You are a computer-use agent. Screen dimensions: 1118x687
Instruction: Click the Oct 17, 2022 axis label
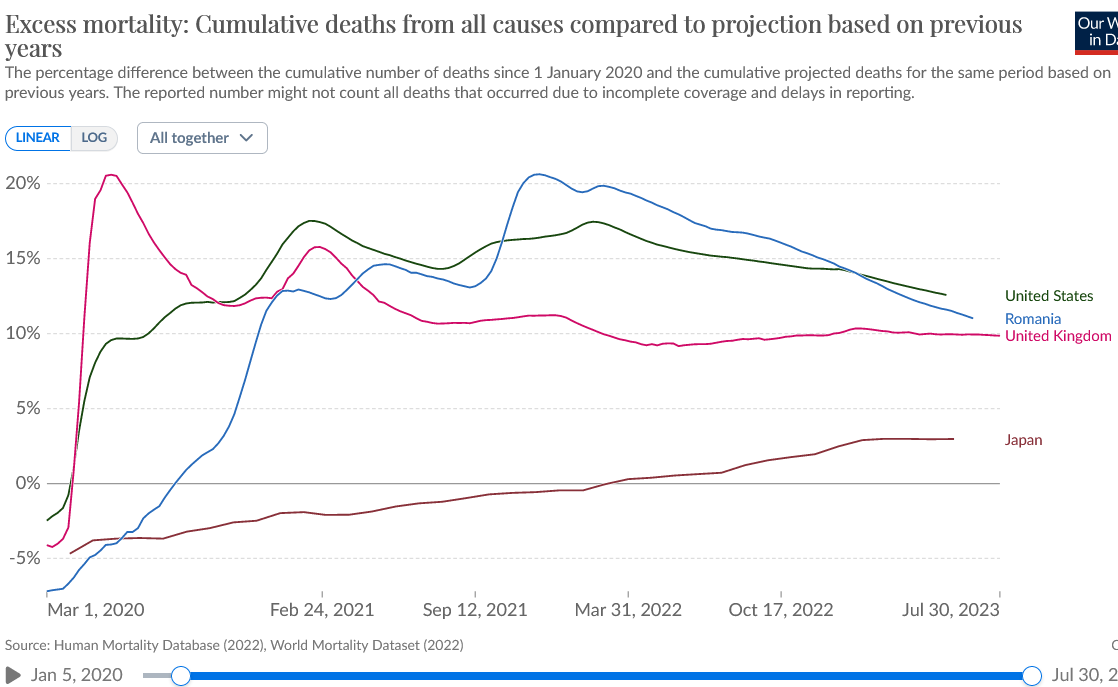point(781,610)
